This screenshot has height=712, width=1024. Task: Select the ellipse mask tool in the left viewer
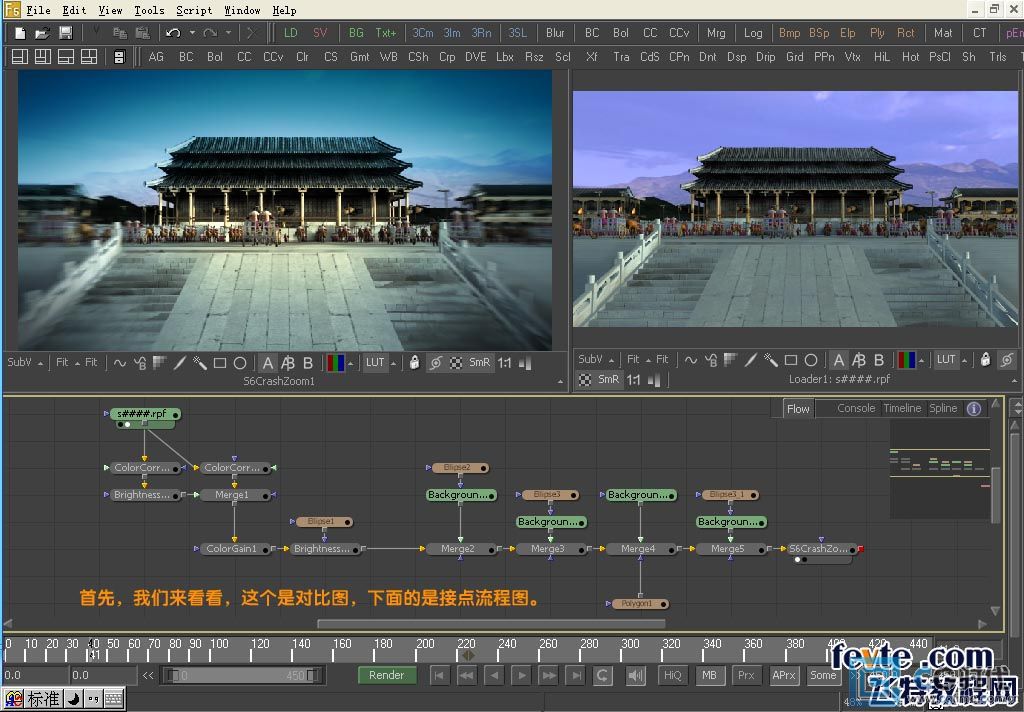(x=240, y=363)
